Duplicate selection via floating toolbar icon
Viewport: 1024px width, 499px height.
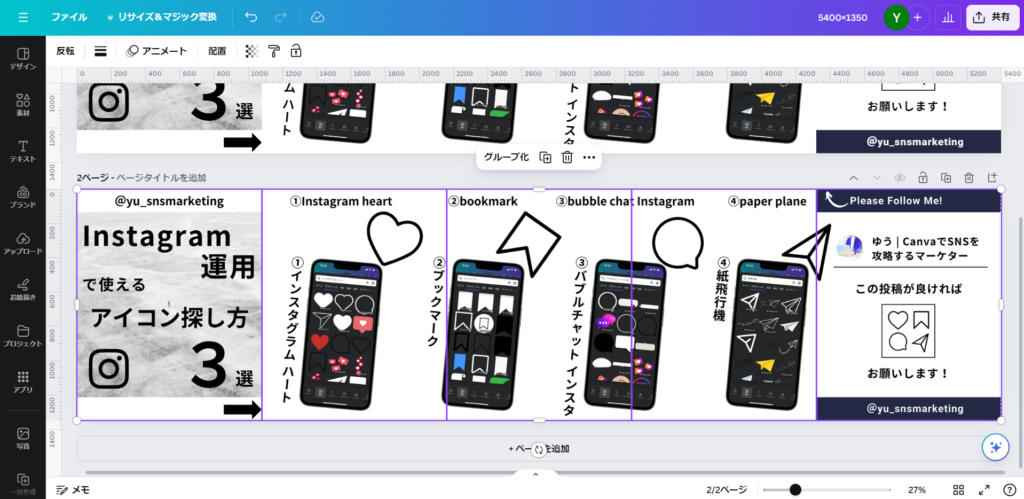pos(545,157)
